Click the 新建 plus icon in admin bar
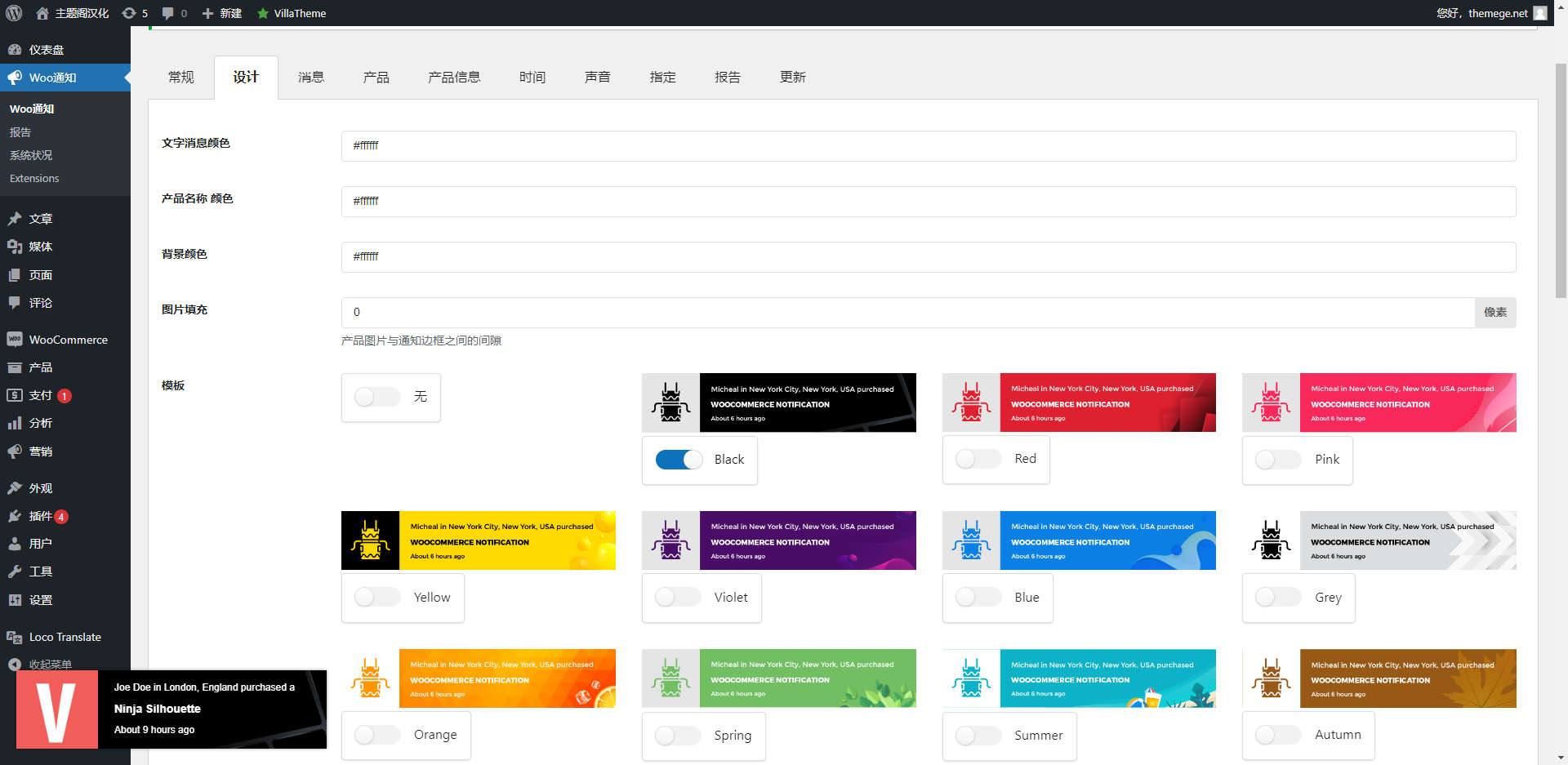 [207, 13]
